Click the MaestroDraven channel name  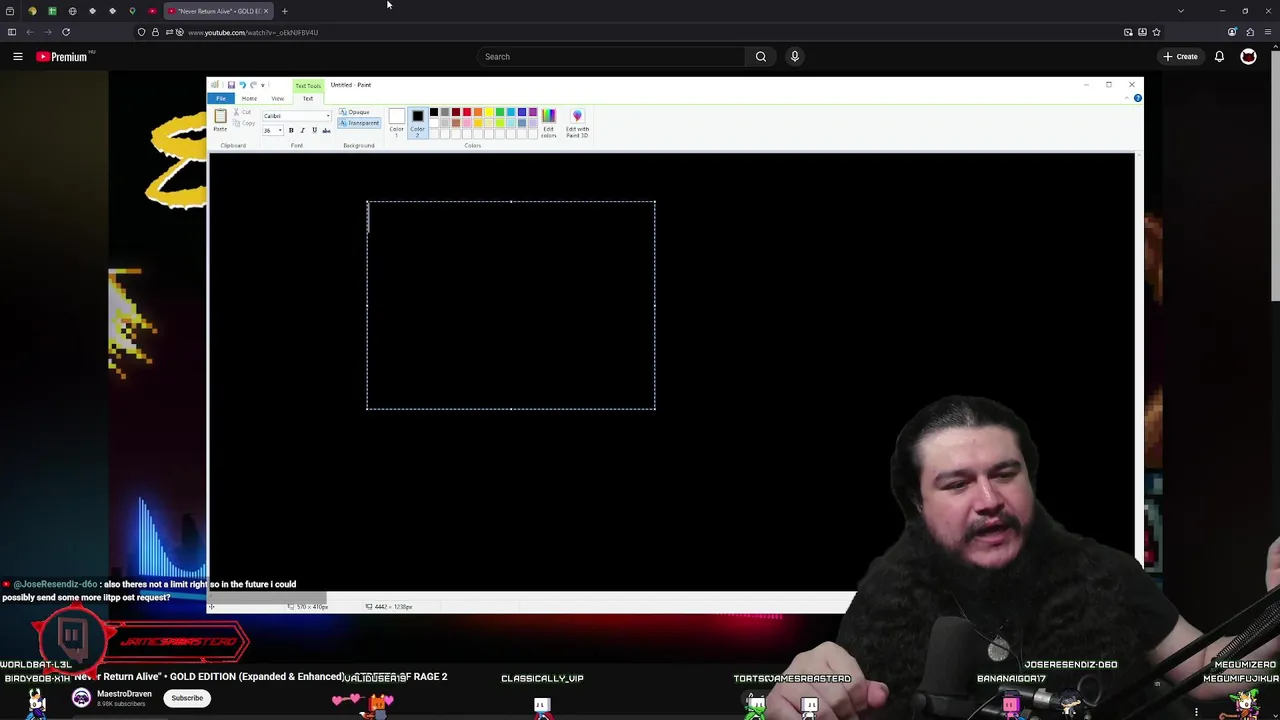[x=124, y=694]
